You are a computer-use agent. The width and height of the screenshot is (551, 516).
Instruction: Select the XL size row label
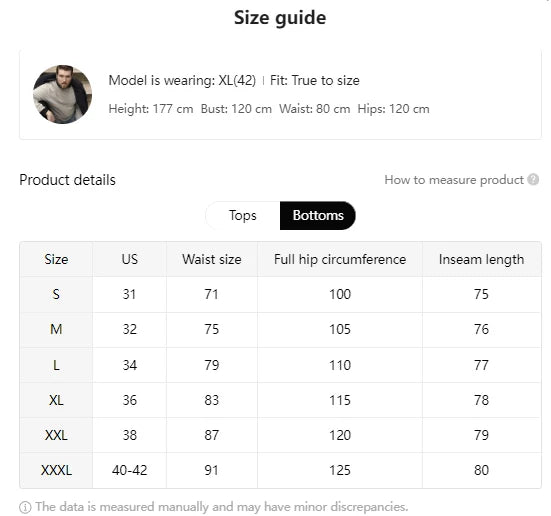tap(56, 400)
